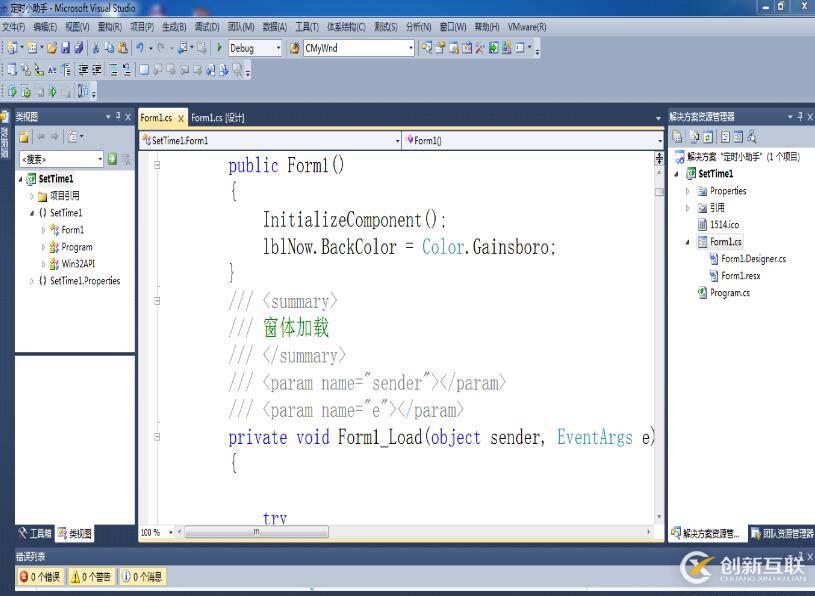Toggle the 0 个消息 messages filter
The height and width of the screenshot is (596, 815).
142,576
